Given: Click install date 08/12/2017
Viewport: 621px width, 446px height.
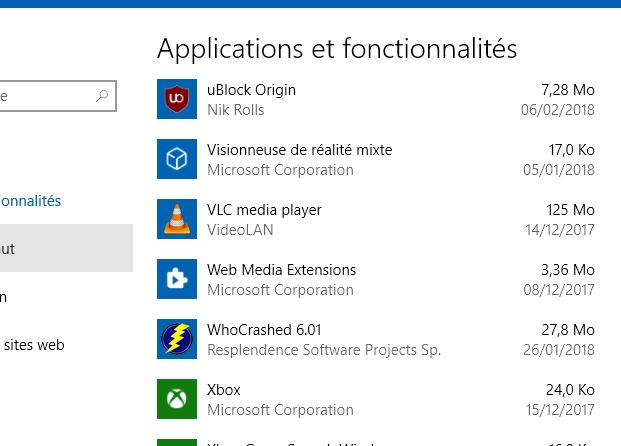Looking at the screenshot, I should pos(559,290).
